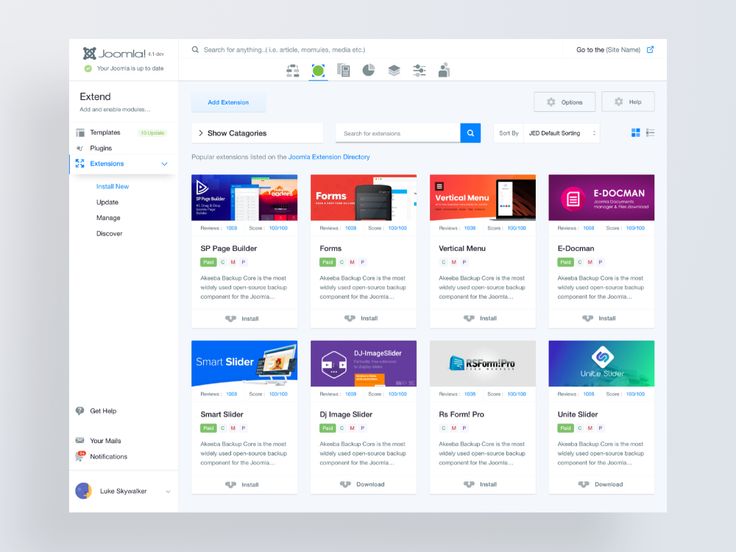Open the Smart Slider thumbnail image
This screenshot has width=736, height=552.
coord(245,363)
